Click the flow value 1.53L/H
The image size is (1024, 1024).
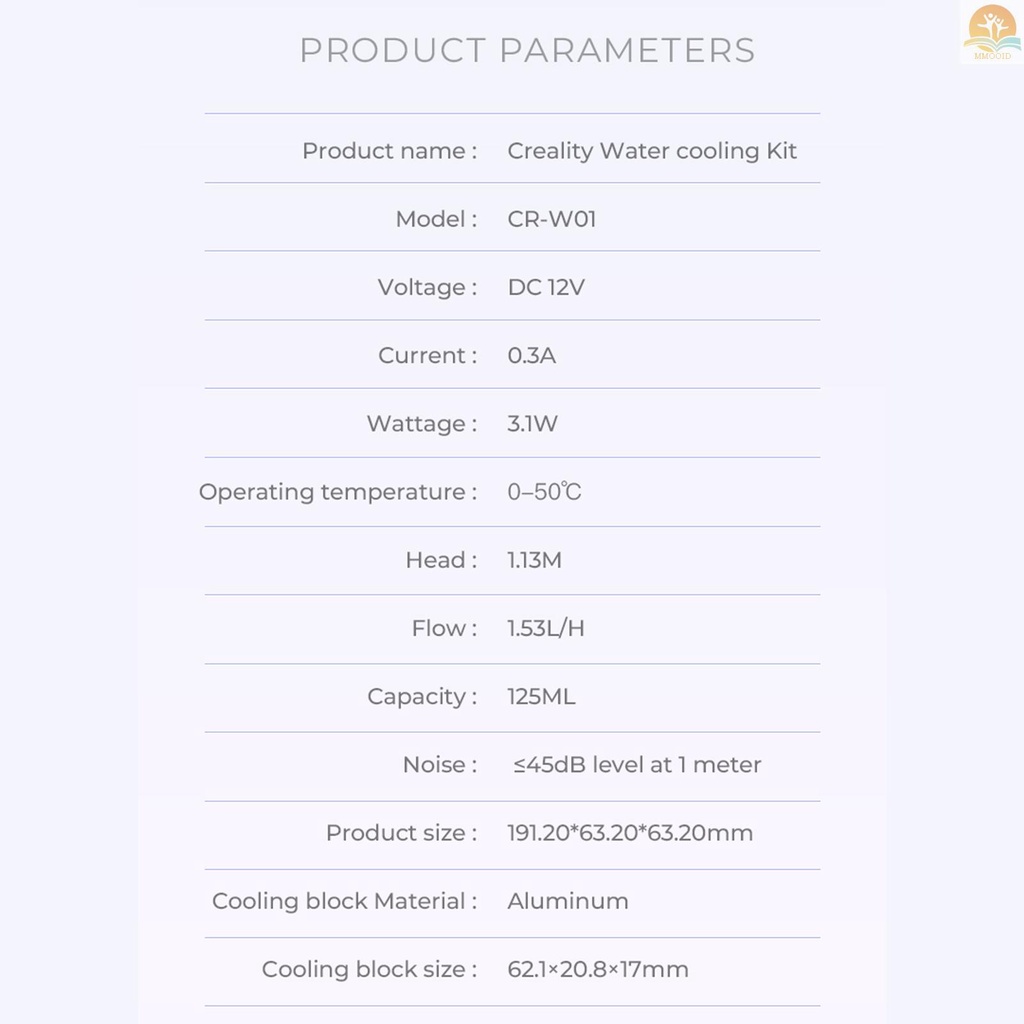coord(546,629)
